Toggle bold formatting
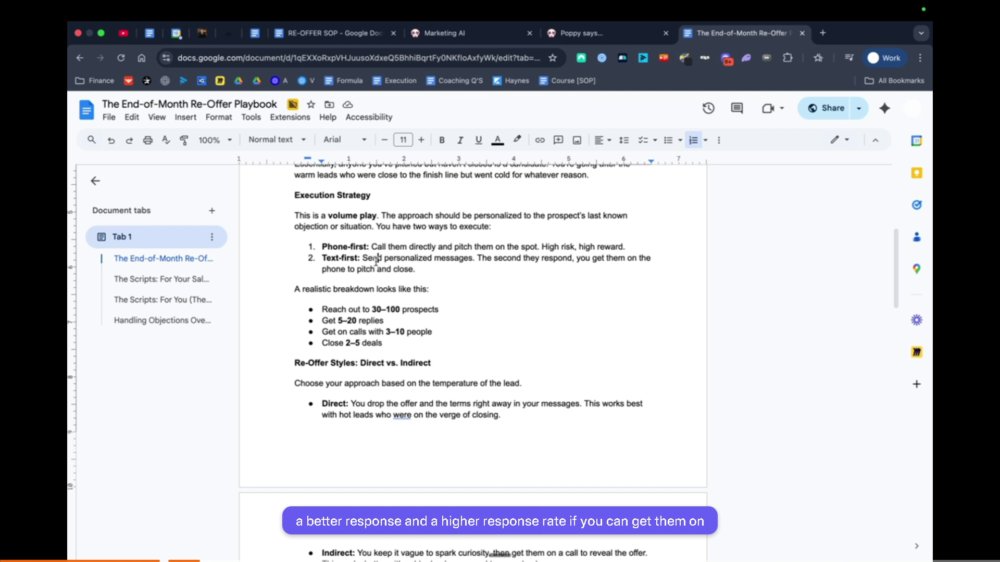1000x562 pixels. point(441,140)
